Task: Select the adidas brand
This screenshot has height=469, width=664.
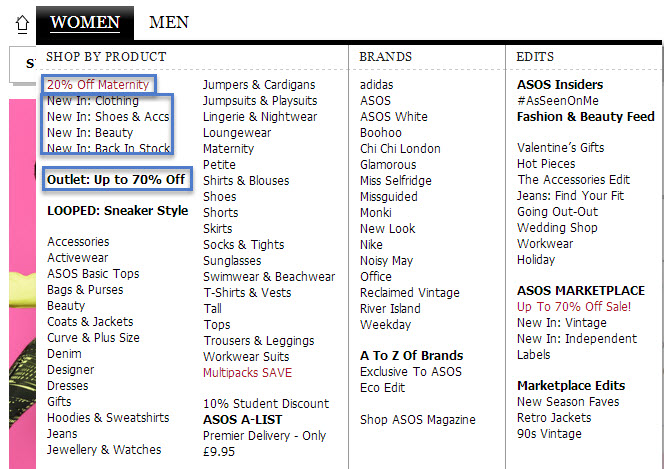Action: tap(376, 85)
